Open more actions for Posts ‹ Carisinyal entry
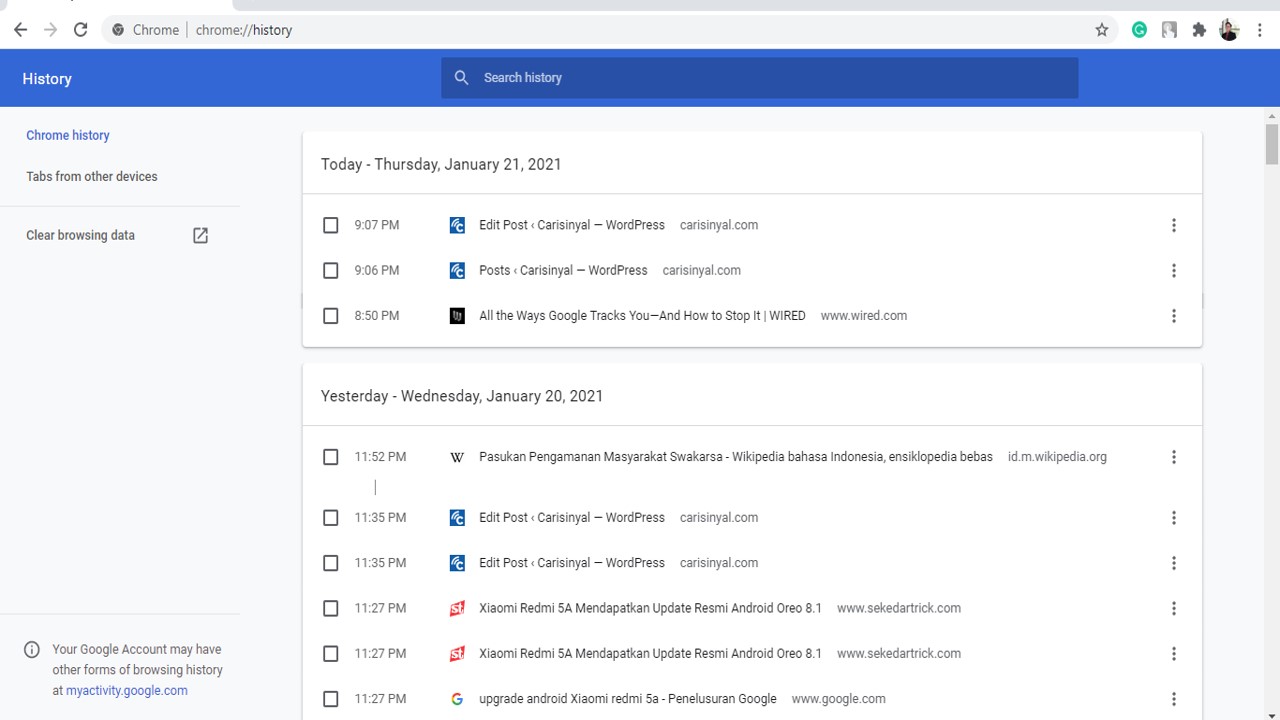Screen dimensions: 1280x720 click(x=1174, y=270)
